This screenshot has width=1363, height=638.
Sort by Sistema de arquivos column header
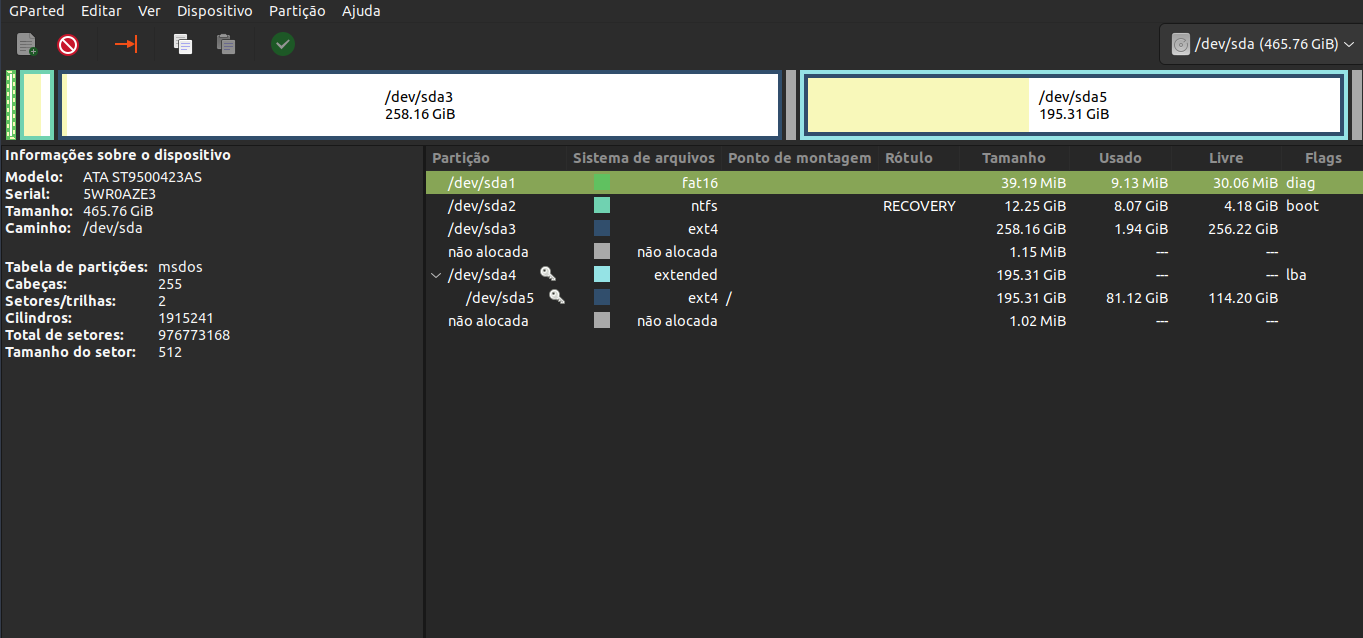(x=644, y=158)
